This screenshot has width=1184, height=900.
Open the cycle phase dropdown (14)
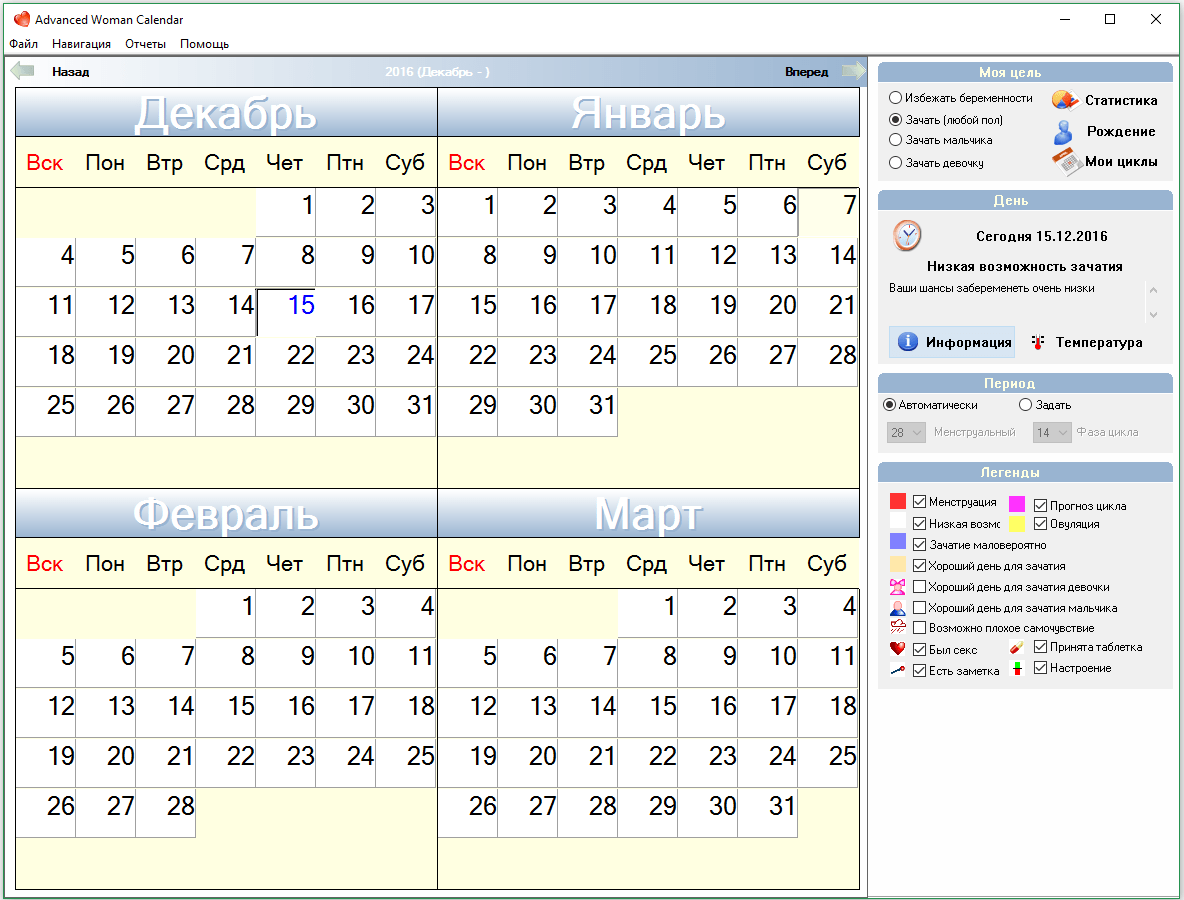click(1052, 433)
